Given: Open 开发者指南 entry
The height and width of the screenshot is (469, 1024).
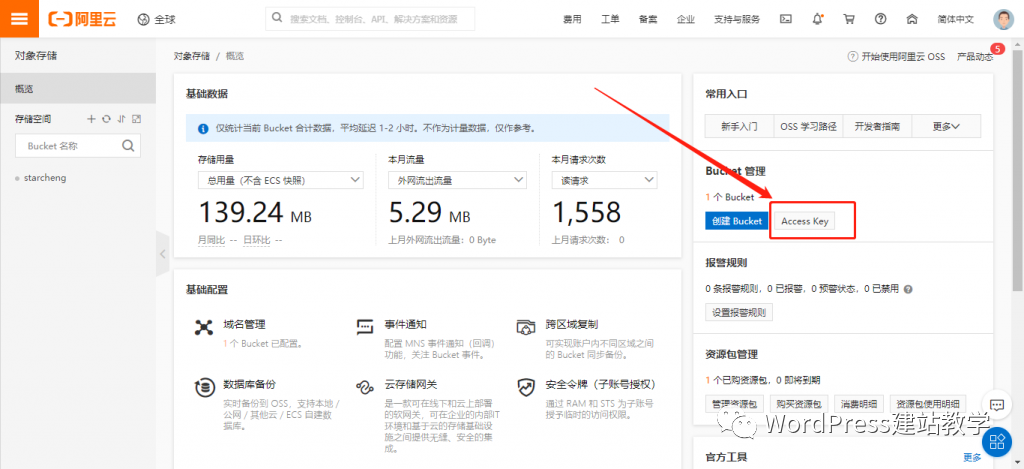Looking at the screenshot, I should tap(877, 127).
